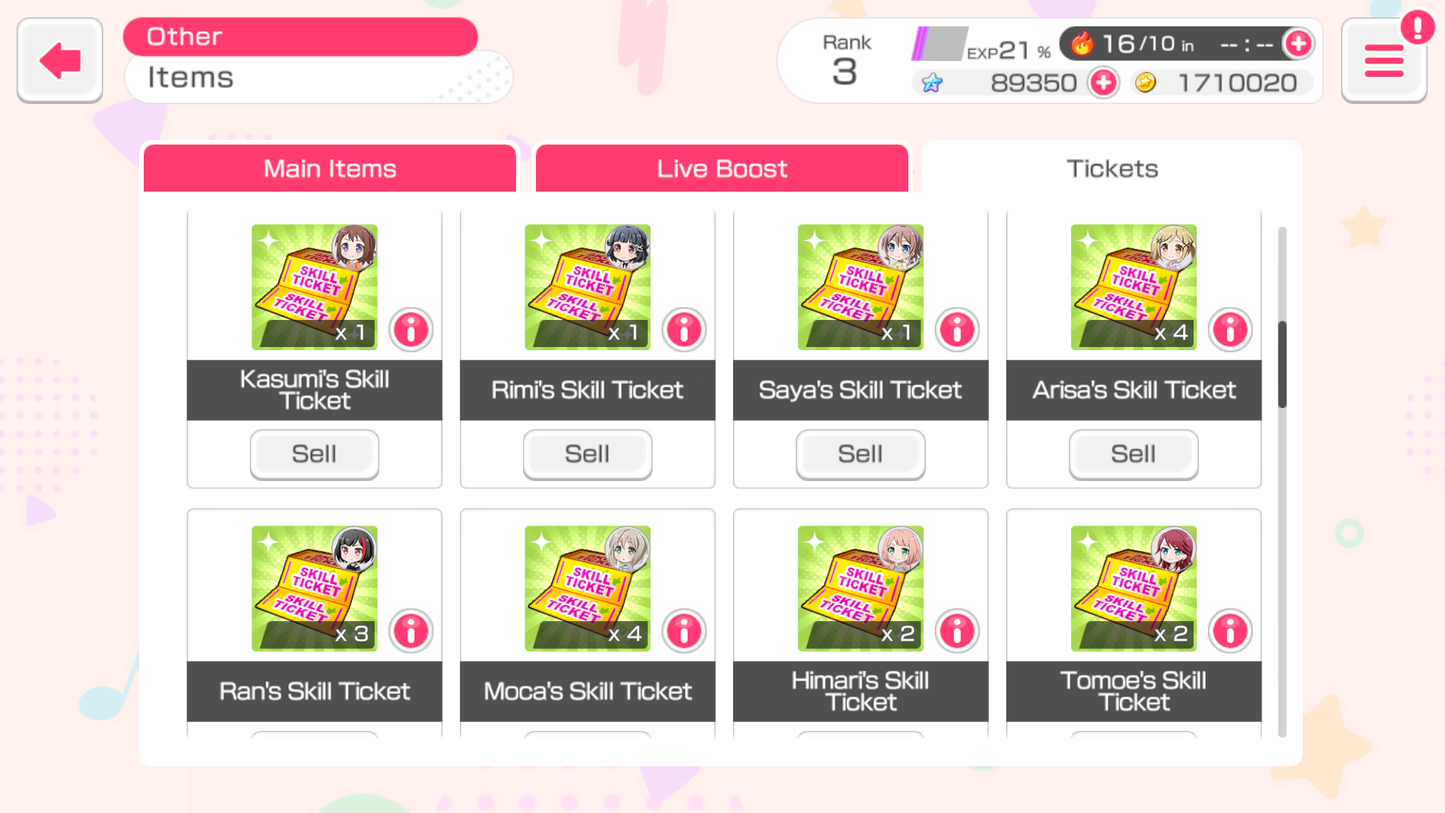
Task: View info for Arisa's Skill Ticket
Action: 1230,330
